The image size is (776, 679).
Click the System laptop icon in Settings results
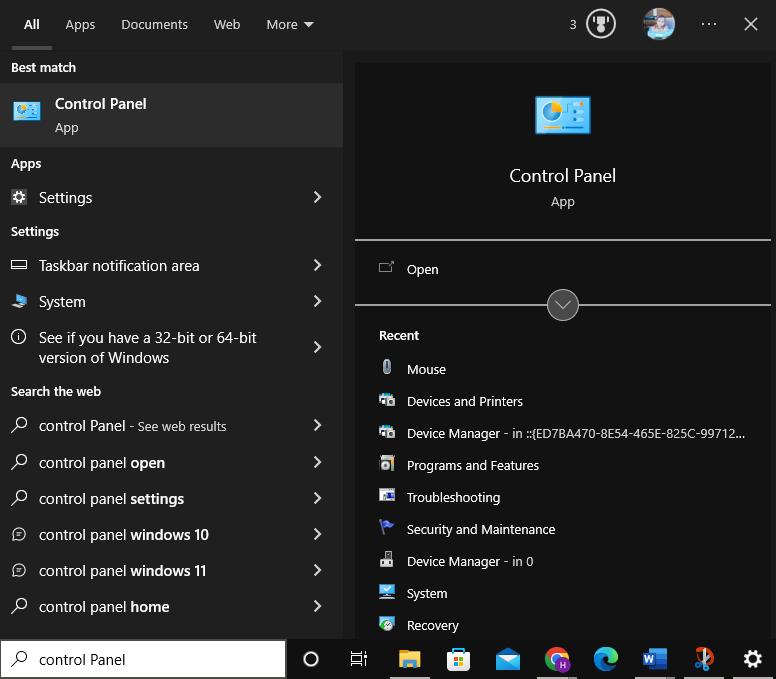tap(19, 301)
